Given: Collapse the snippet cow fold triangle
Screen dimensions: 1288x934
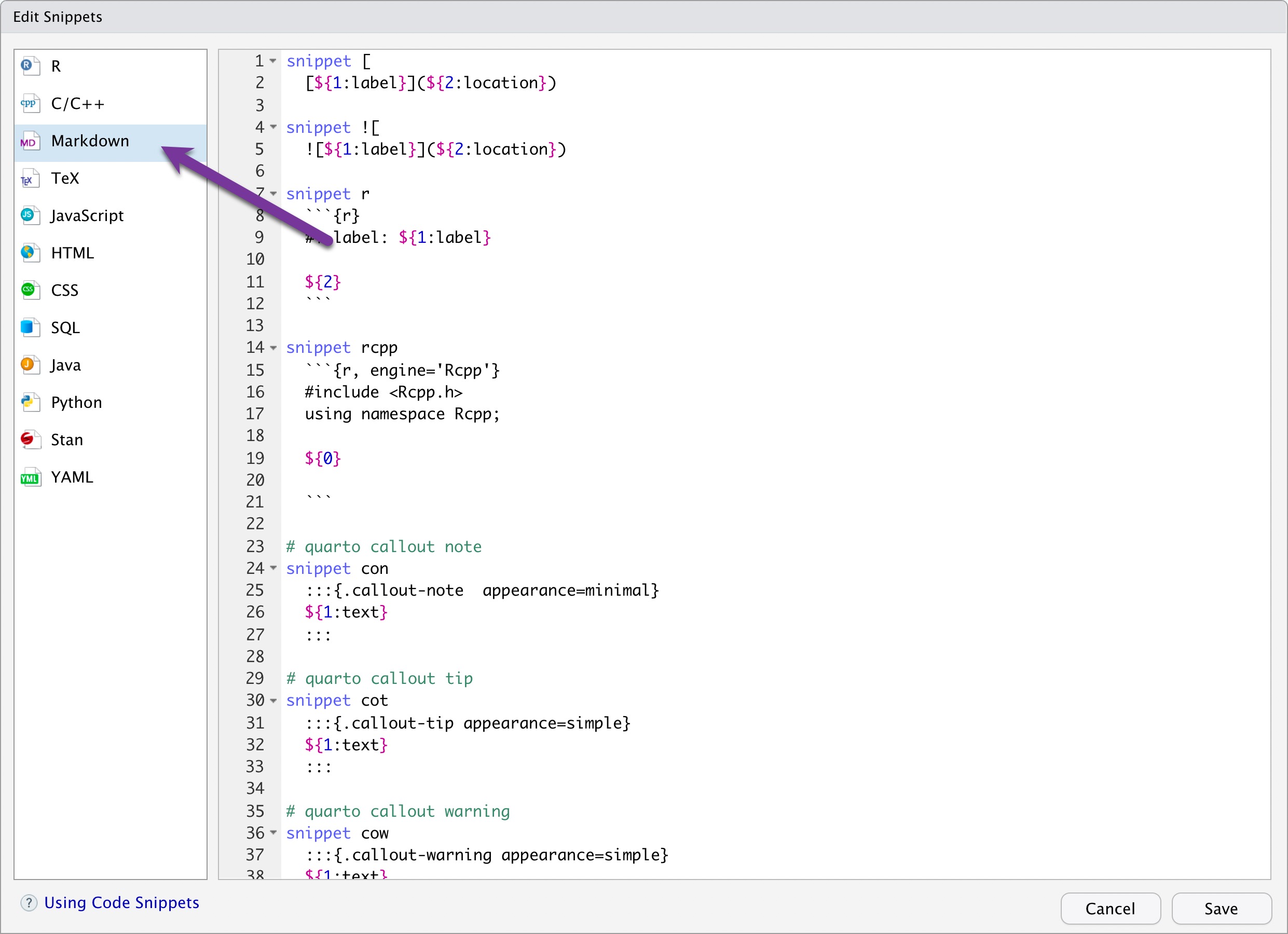Looking at the screenshot, I should click(x=273, y=833).
